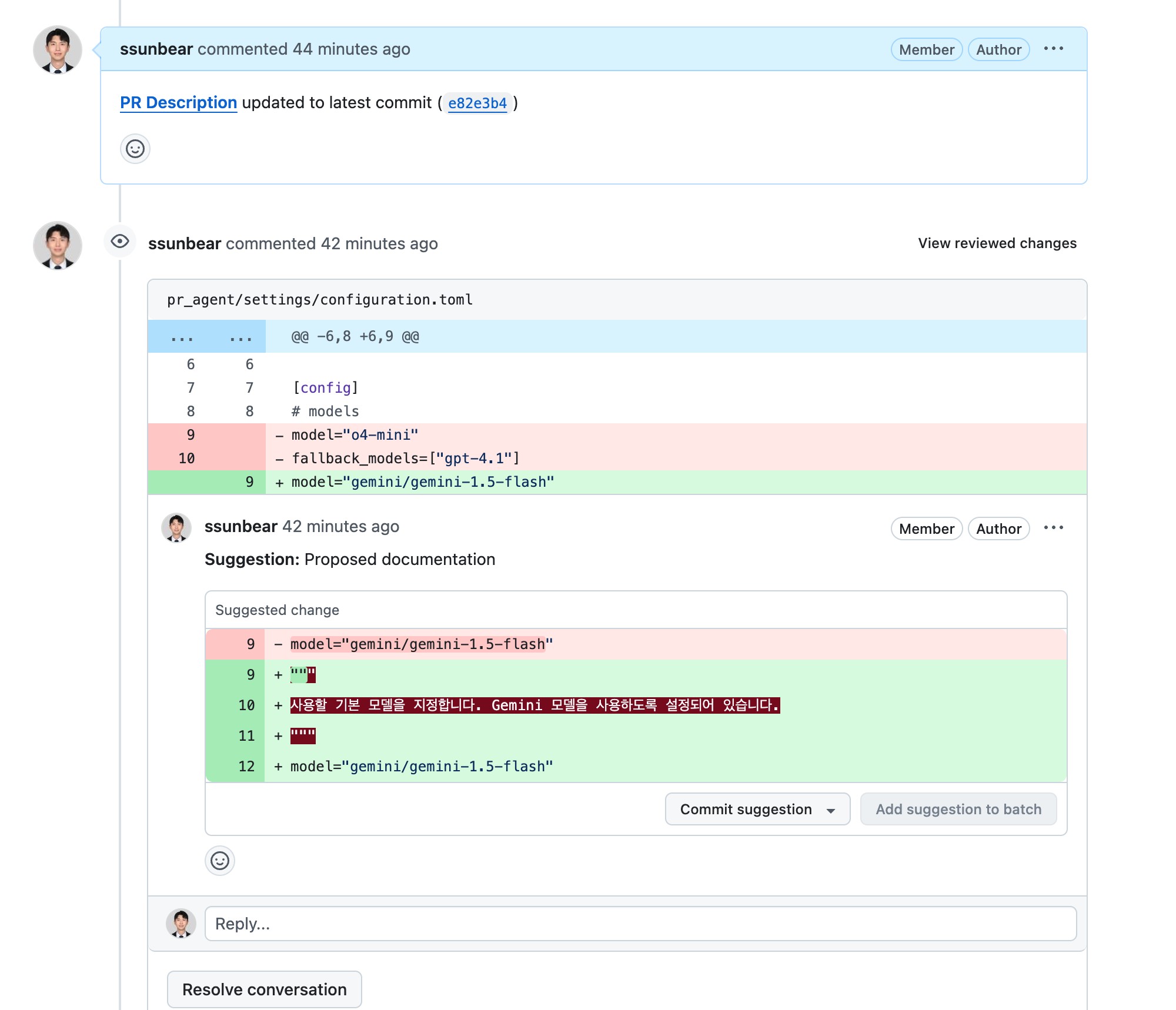Click the Resolve conversation button
This screenshot has width=1176, height=1010.
click(x=264, y=989)
